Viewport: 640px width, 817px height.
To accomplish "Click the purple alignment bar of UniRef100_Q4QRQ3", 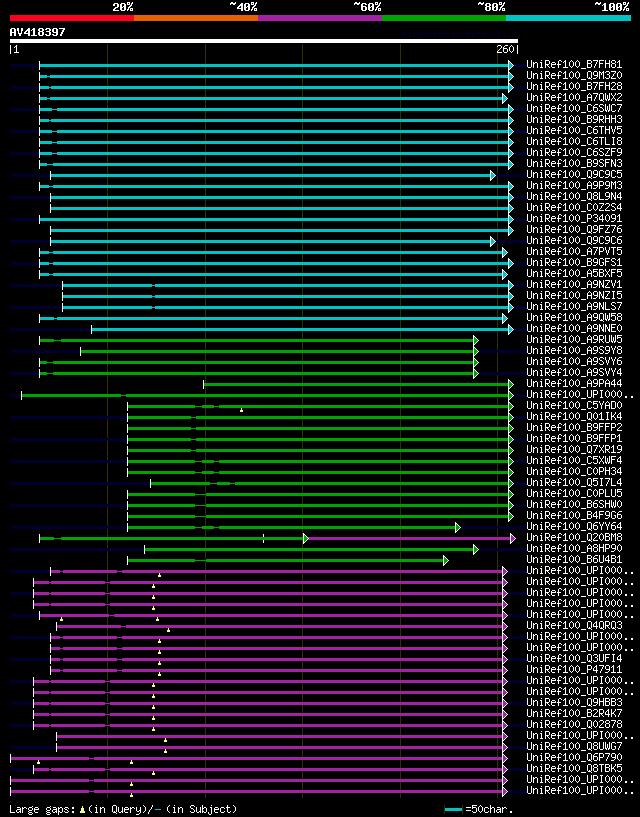I will tap(282, 626).
